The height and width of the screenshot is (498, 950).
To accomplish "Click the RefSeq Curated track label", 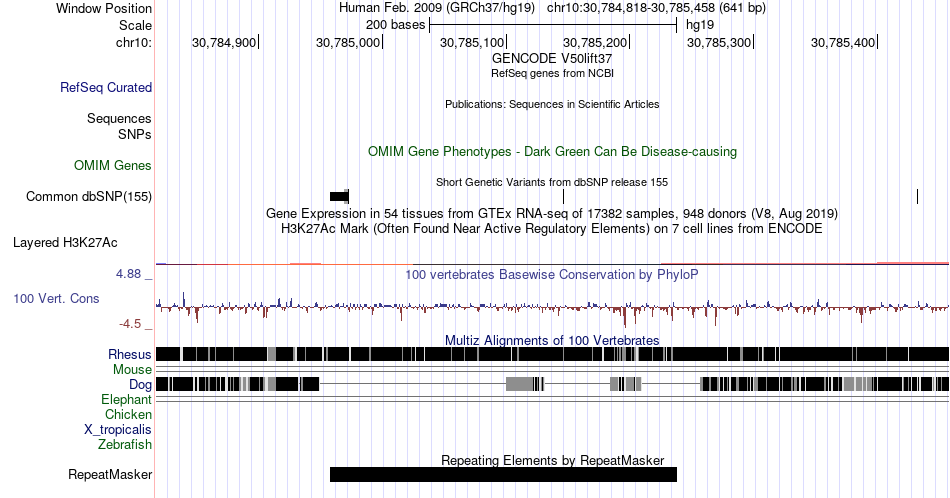I will [x=105, y=87].
